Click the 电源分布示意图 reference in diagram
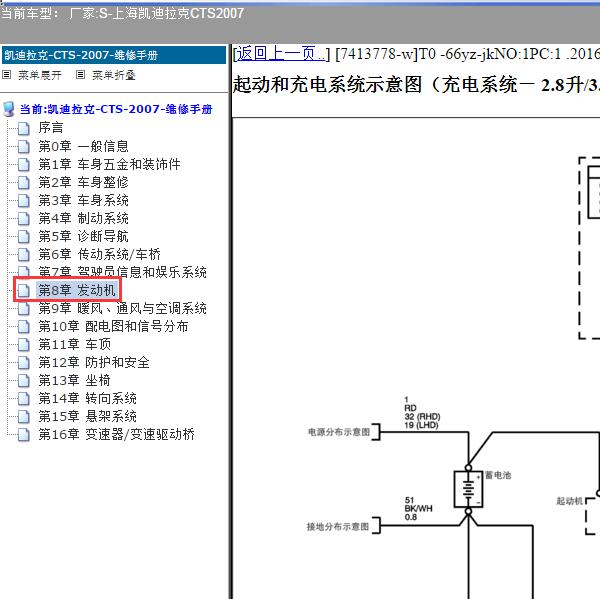Screen dimensions: 600x599 (x=339, y=432)
